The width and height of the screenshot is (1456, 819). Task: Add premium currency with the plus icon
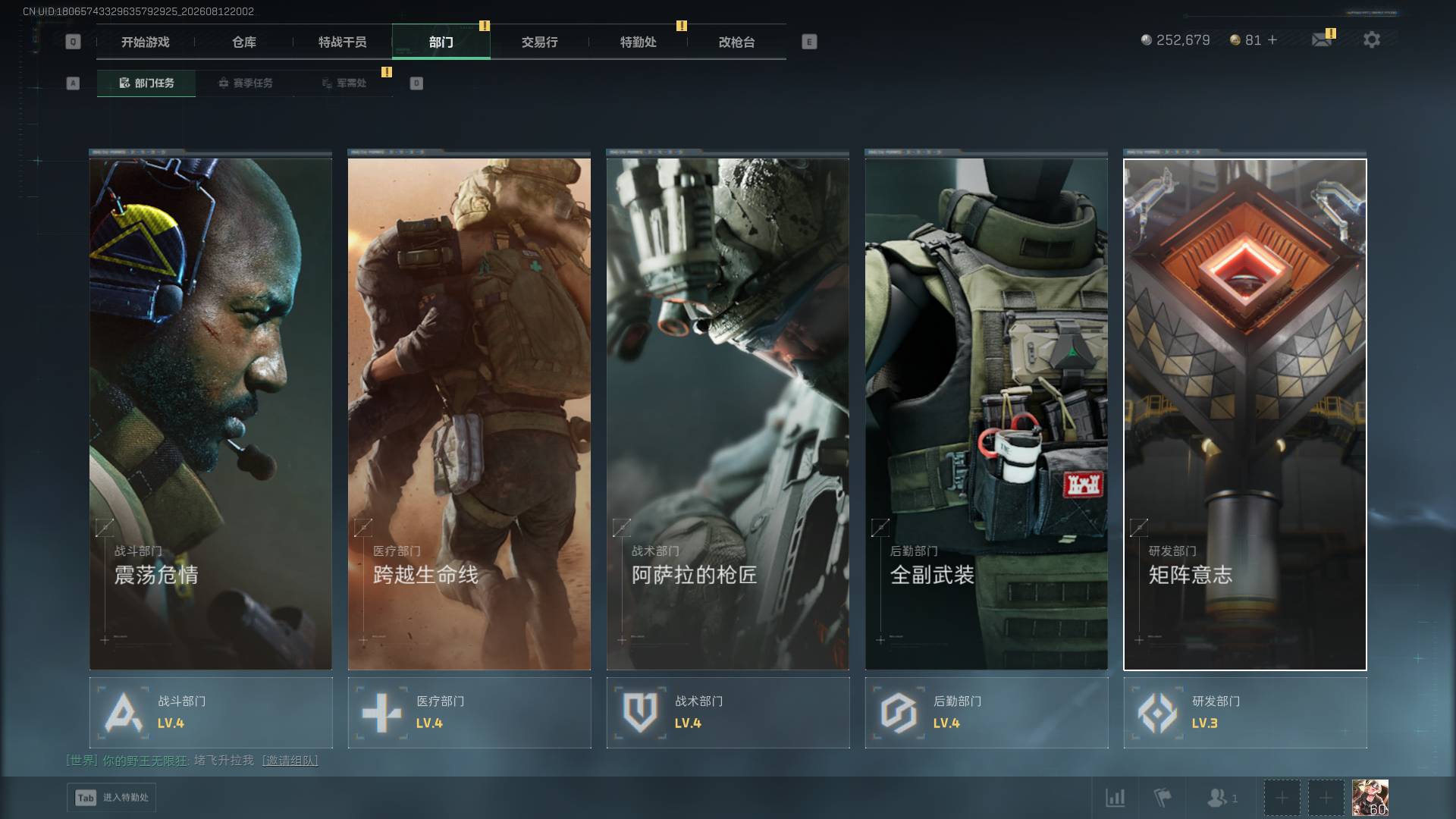tap(1272, 40)
